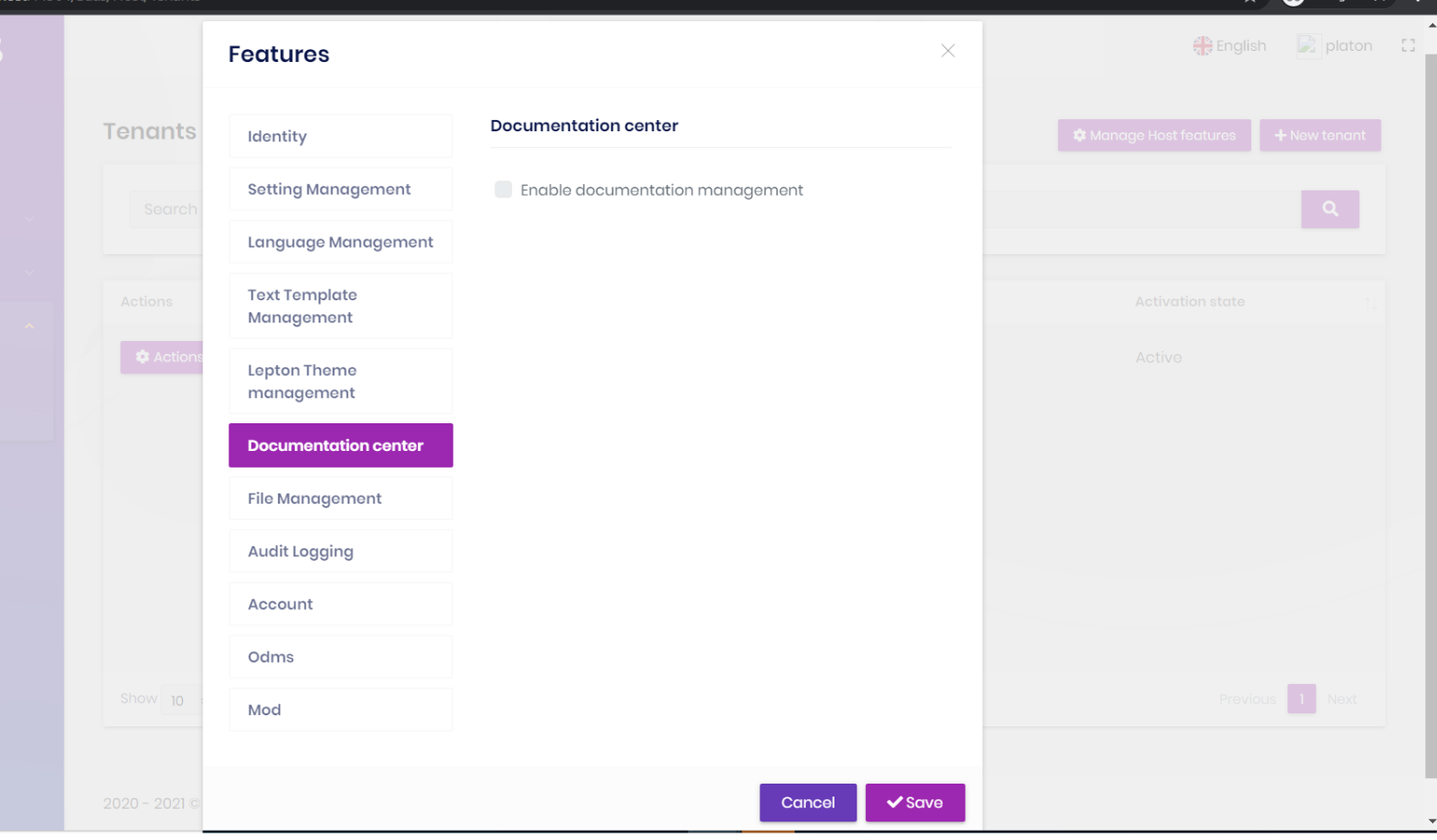This screenshot has width=1437, height=840.
Task: Click the English language flag icon
Action: 1202,45
